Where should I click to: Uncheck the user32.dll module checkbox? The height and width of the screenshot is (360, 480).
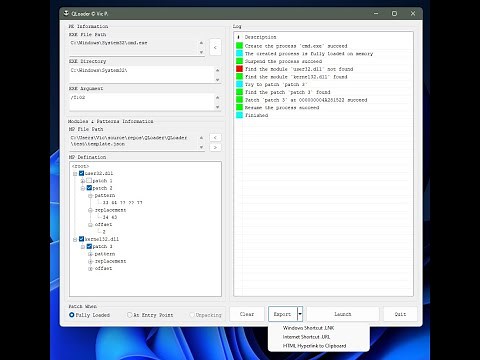(x=81, y=173)
